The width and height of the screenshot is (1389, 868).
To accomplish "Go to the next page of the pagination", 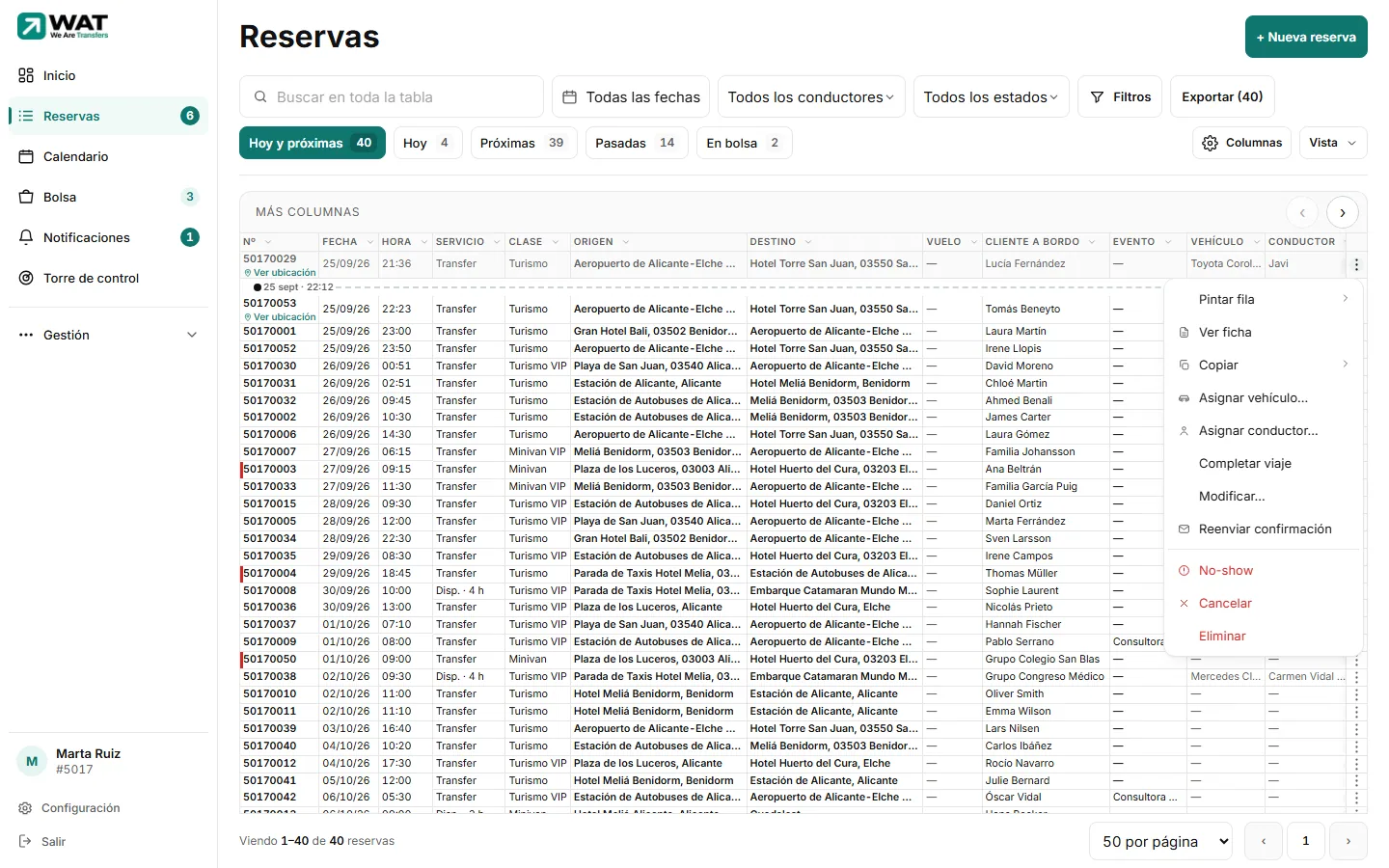I will click(1348, 841).
